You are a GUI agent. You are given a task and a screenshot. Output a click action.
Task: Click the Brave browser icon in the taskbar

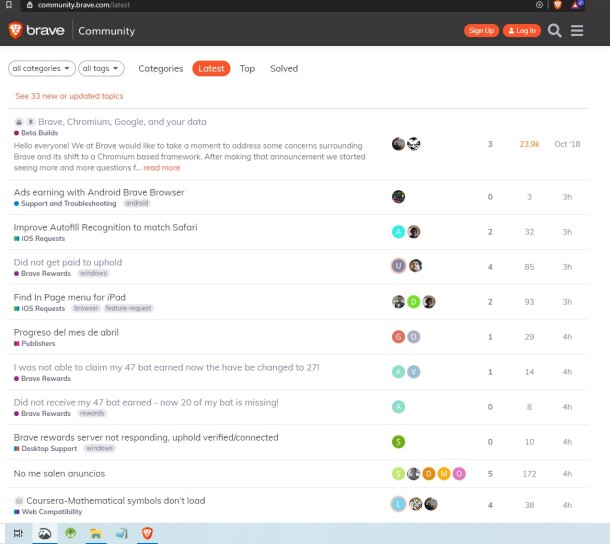147,533
